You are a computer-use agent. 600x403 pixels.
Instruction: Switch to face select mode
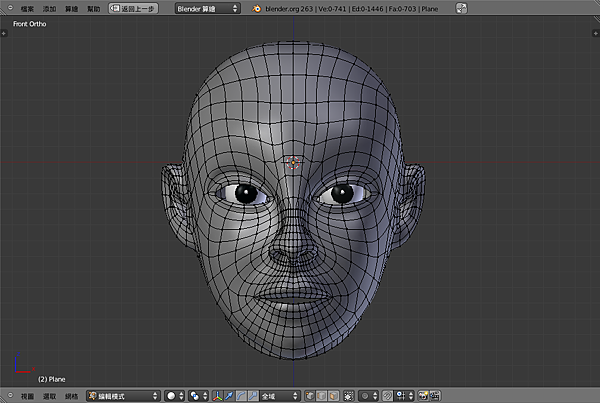click(x=333, y=395)
